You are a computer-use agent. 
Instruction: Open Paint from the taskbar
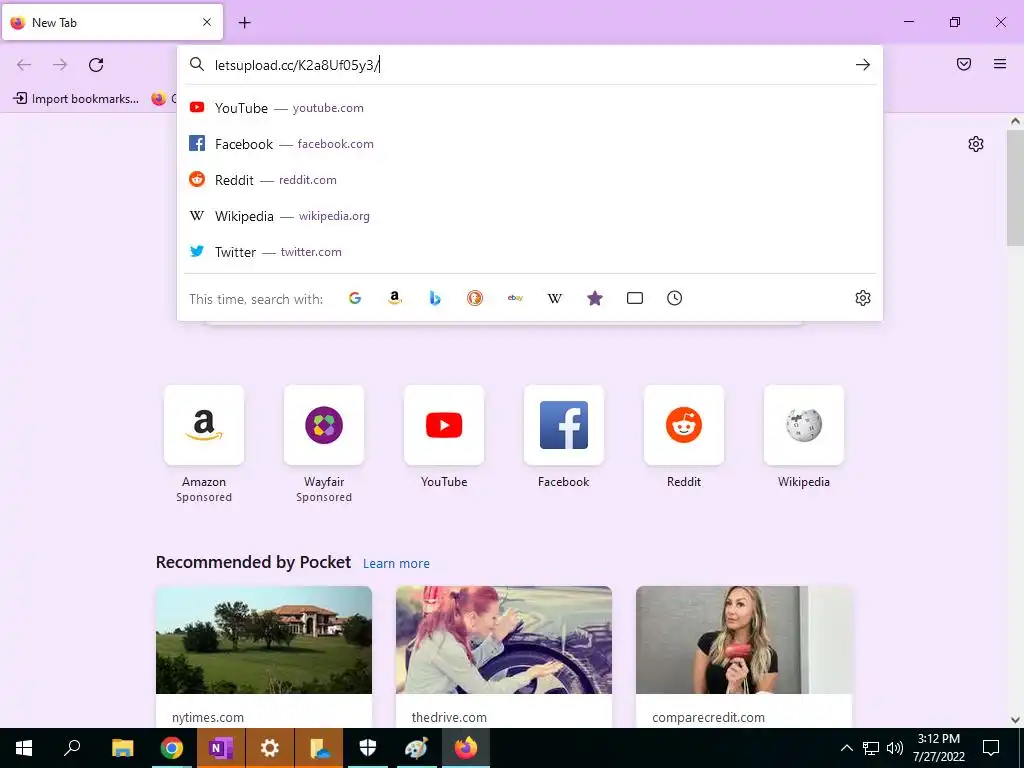pyautogui.click(x=417, y=748)
